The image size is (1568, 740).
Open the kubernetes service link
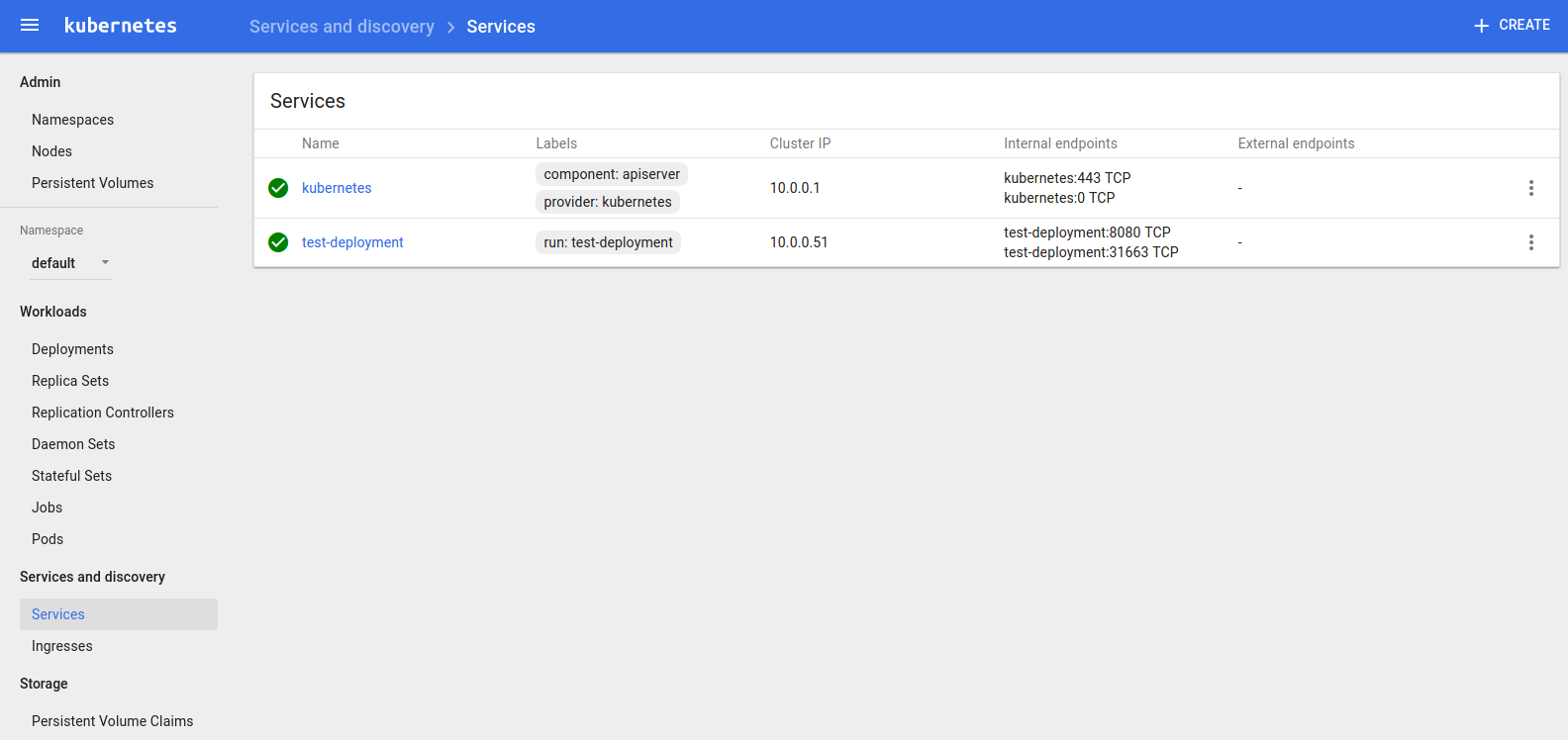click(337, 188)
